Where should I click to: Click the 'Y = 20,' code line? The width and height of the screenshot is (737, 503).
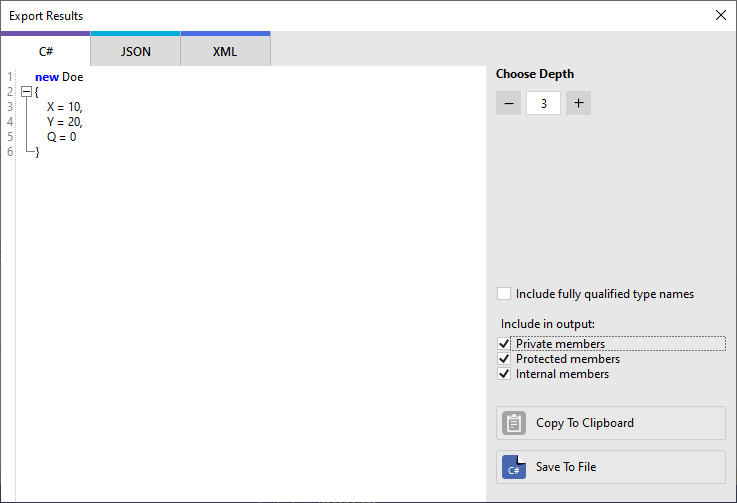pos(64,122)
